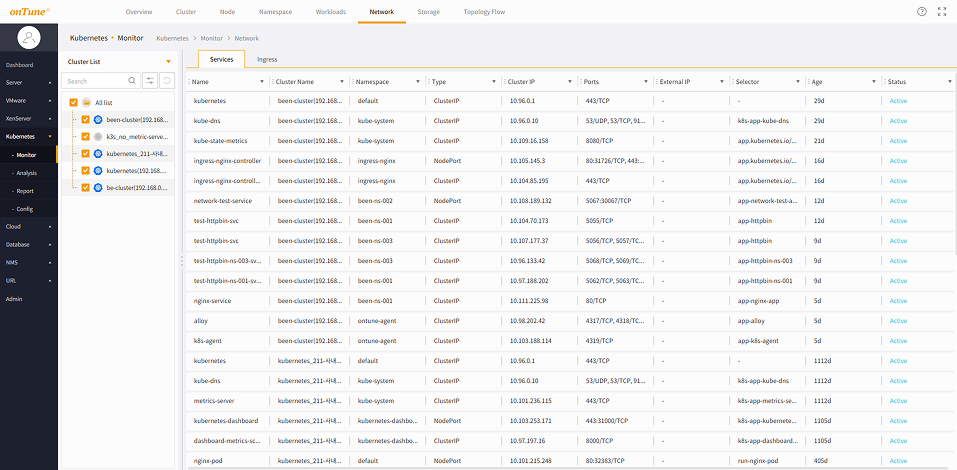Click Active status of kube-state-metrics row
Screen dimensions: 957x470
898,140
